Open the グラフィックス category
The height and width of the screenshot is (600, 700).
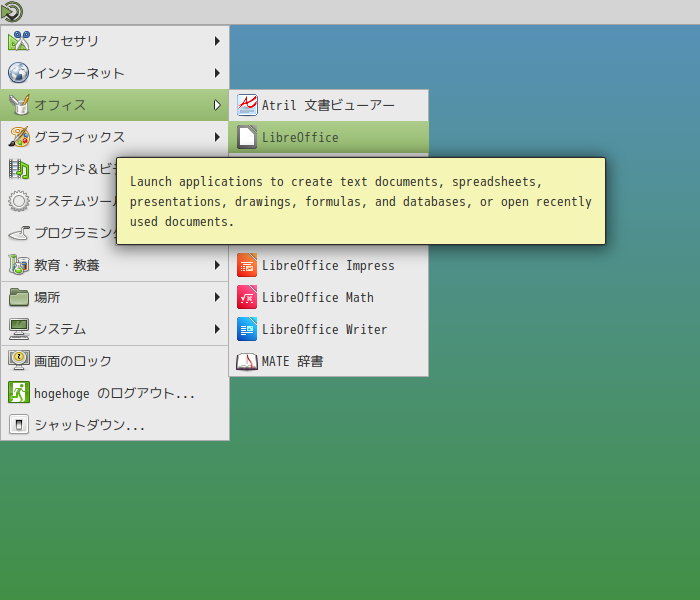click(115, 137)
